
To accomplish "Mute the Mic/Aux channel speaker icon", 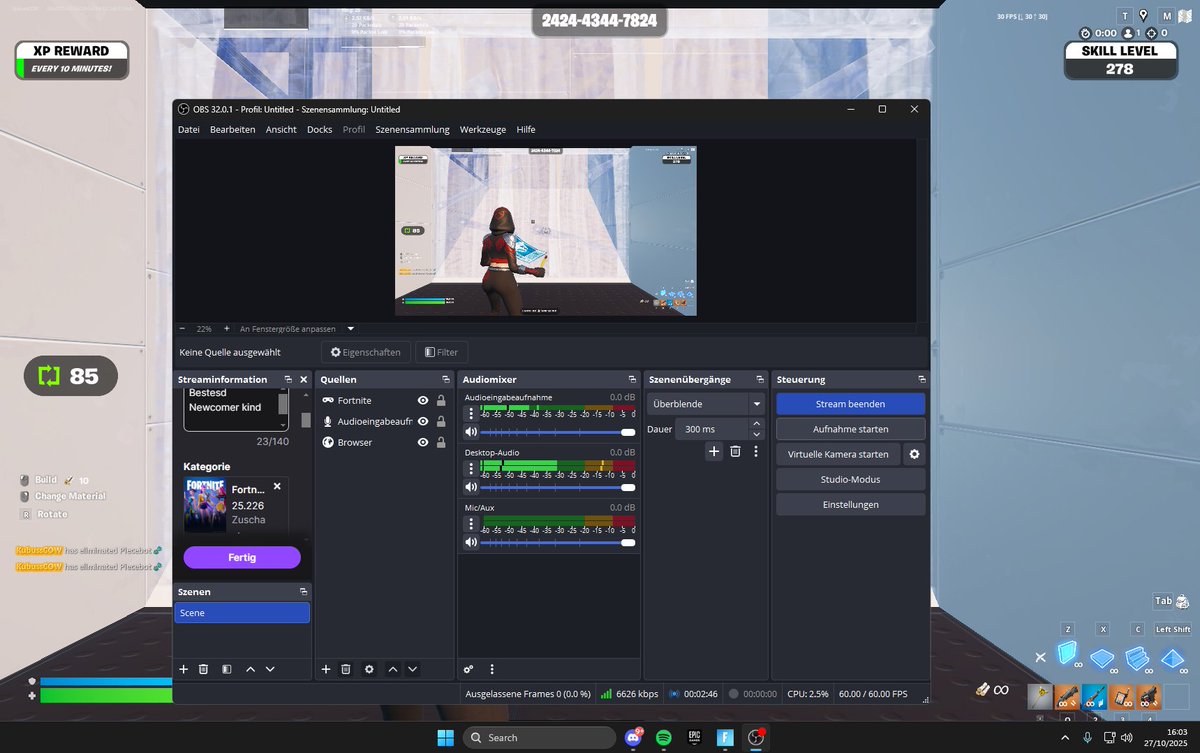I will coord(470,542).
